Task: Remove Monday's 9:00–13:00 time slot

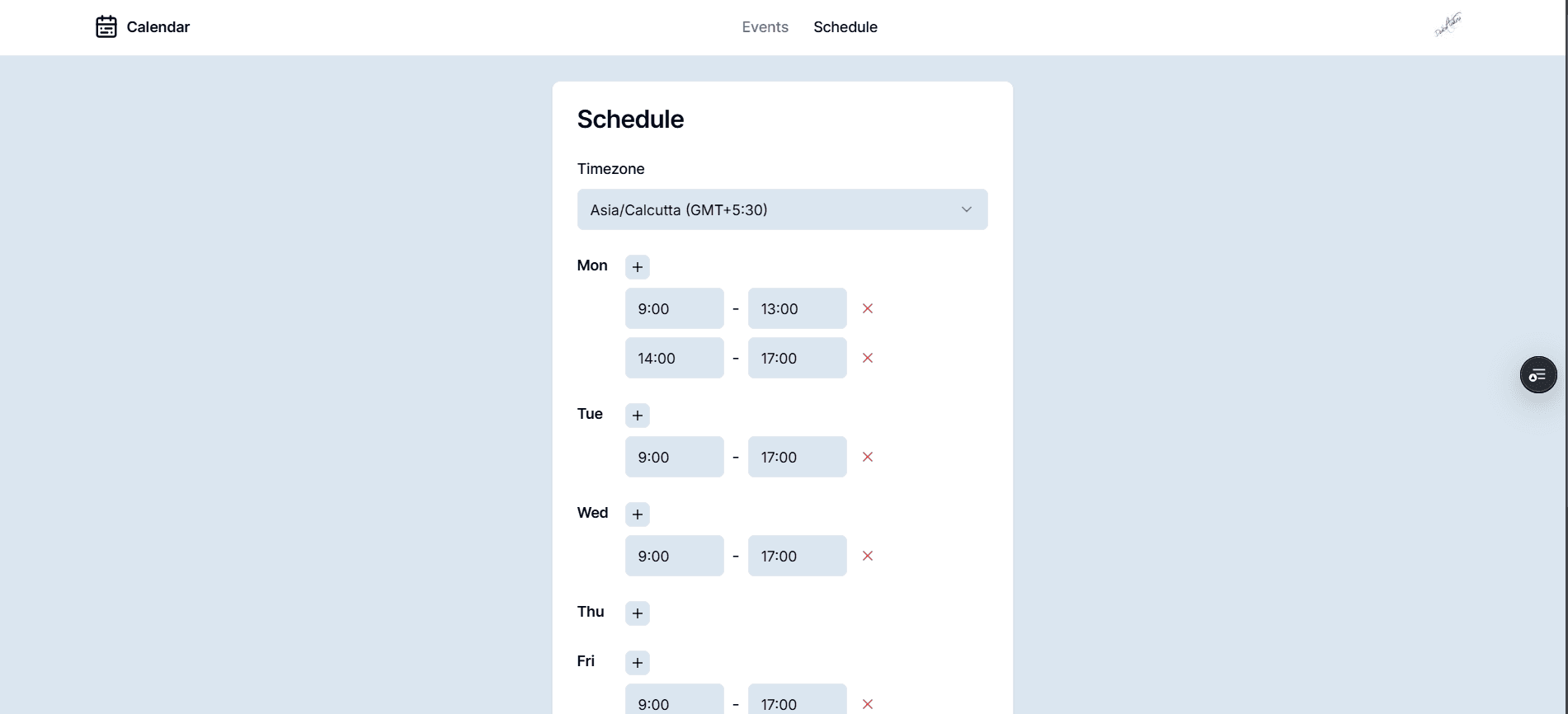Action: tap(868, 308)
